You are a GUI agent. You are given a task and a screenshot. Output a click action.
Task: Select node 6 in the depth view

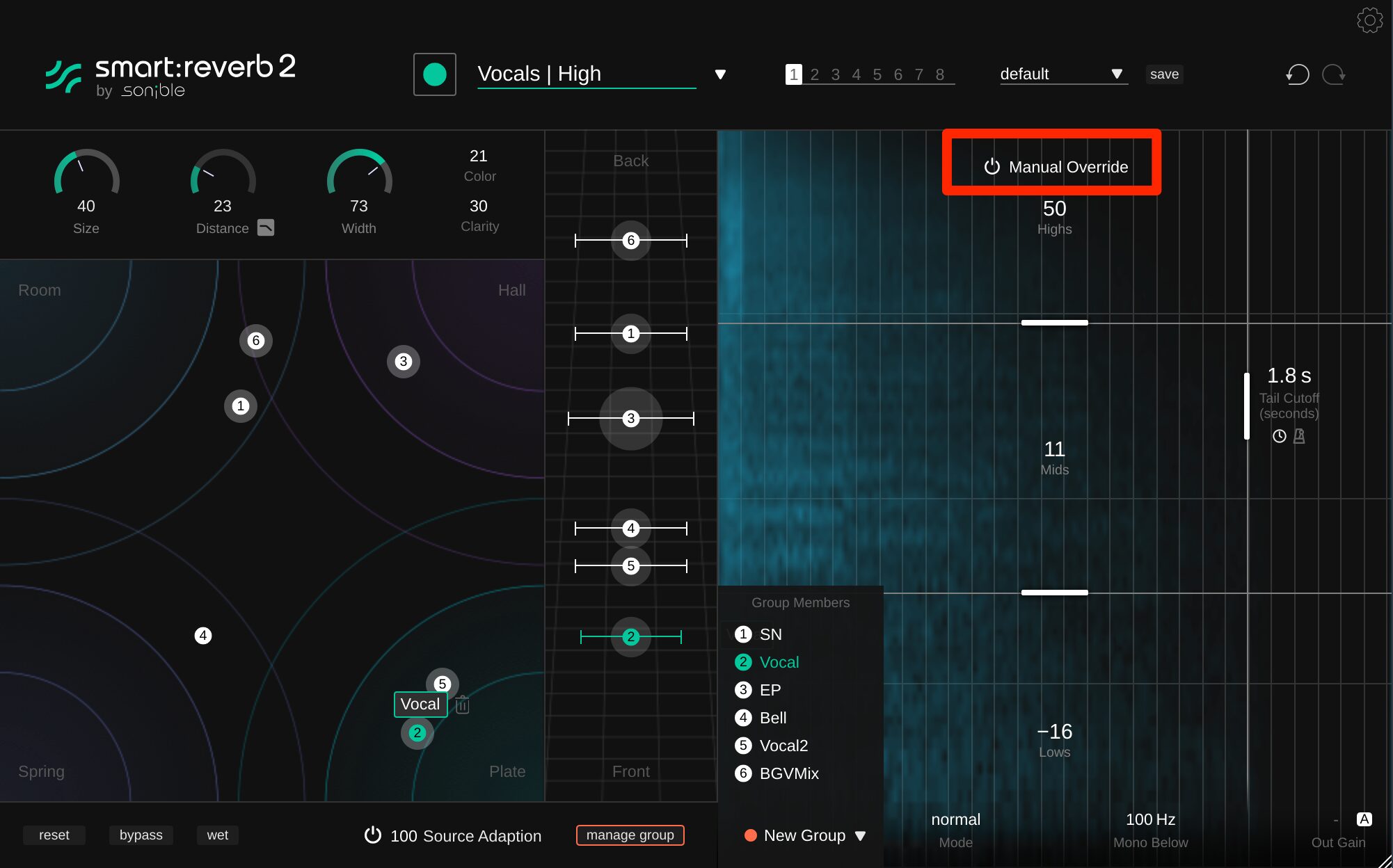coord(631,241)
